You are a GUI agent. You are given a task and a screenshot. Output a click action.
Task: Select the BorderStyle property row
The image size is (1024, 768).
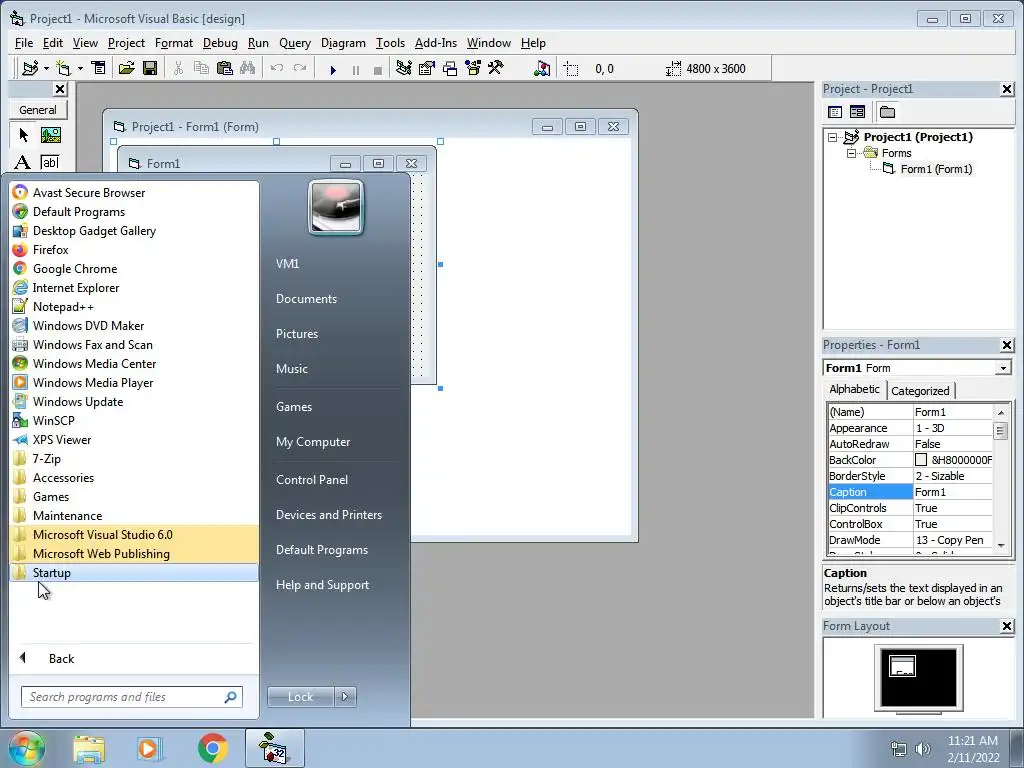click(910, 476)
